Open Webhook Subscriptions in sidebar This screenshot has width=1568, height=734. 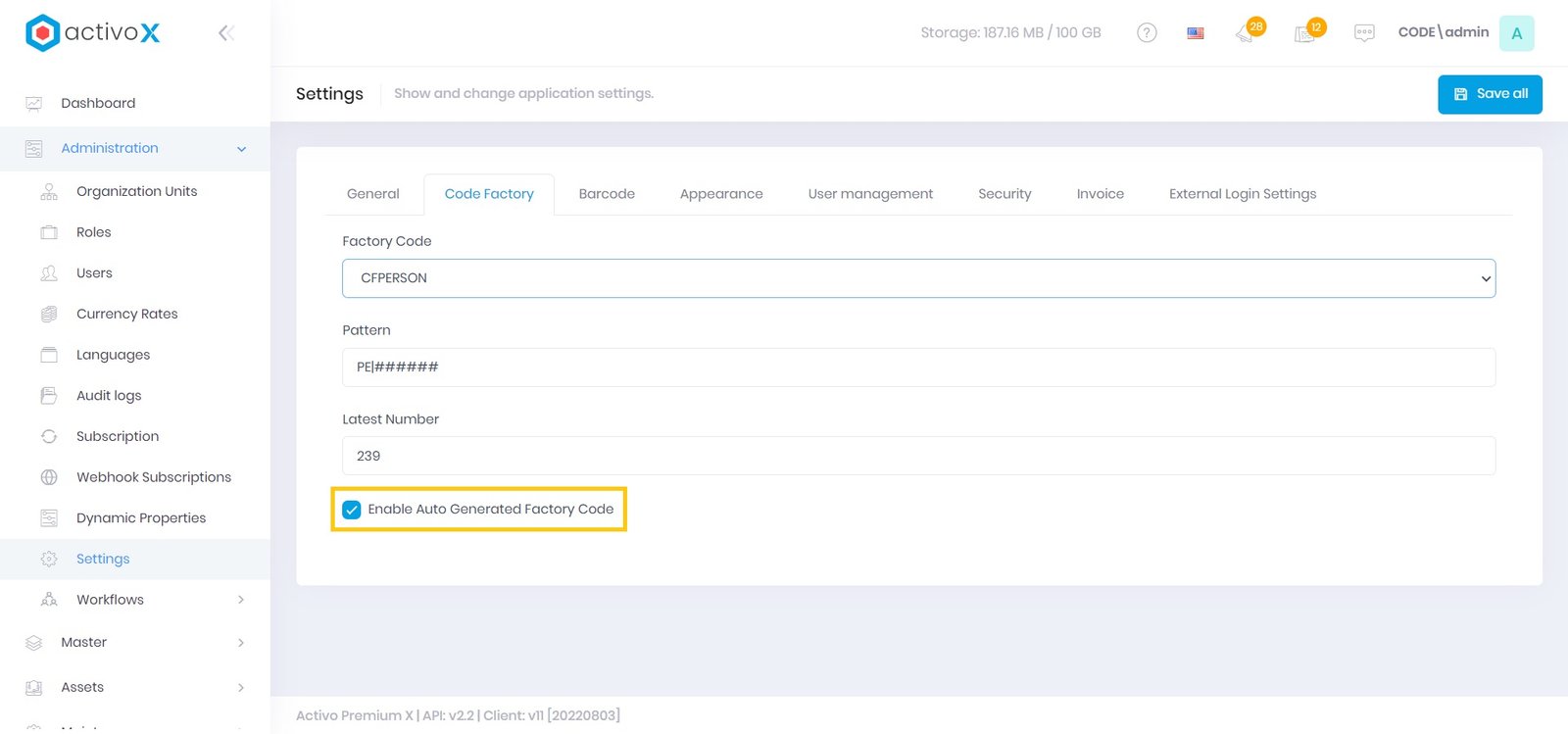tap(154, 477)
